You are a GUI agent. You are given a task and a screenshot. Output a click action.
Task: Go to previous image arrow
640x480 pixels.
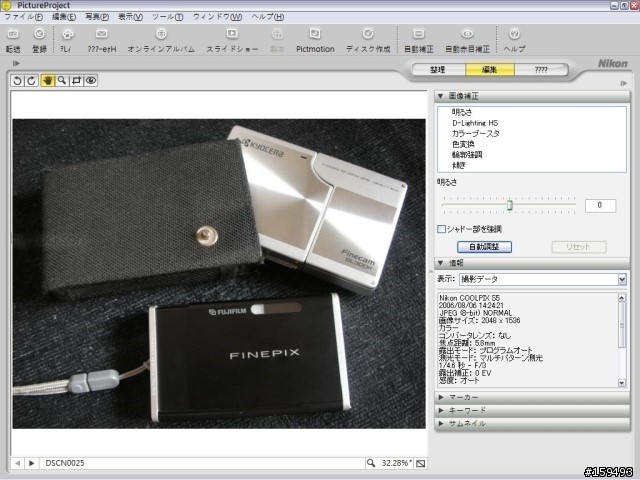18,463
